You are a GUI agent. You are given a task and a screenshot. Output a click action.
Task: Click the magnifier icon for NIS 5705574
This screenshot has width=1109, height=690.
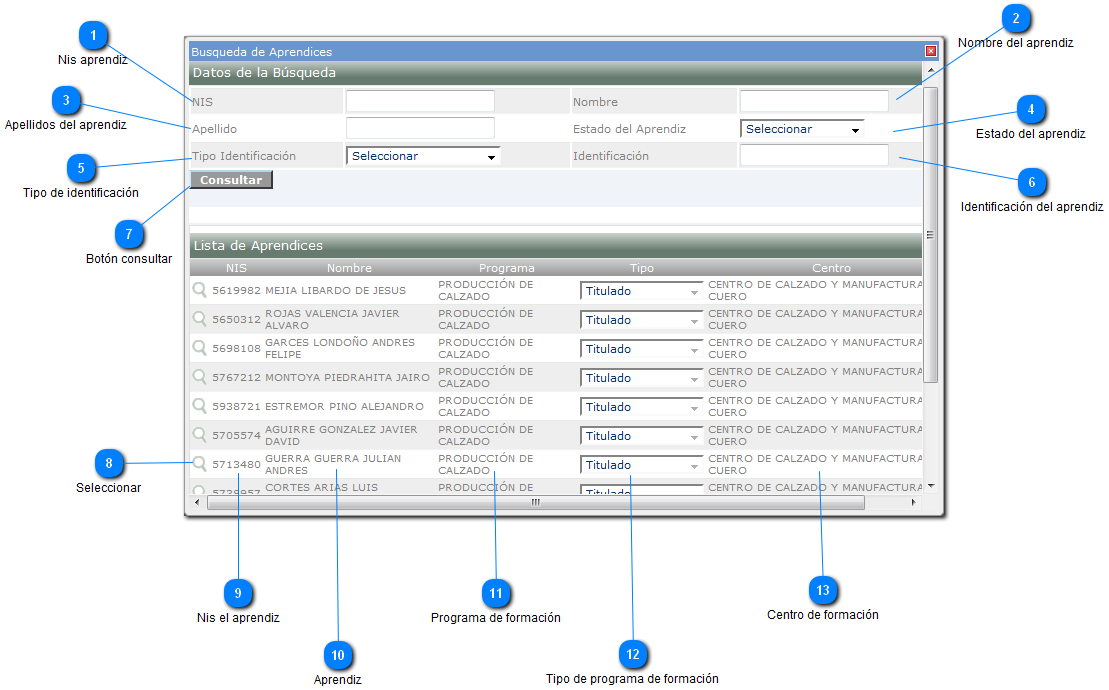[x=199, y=435]
